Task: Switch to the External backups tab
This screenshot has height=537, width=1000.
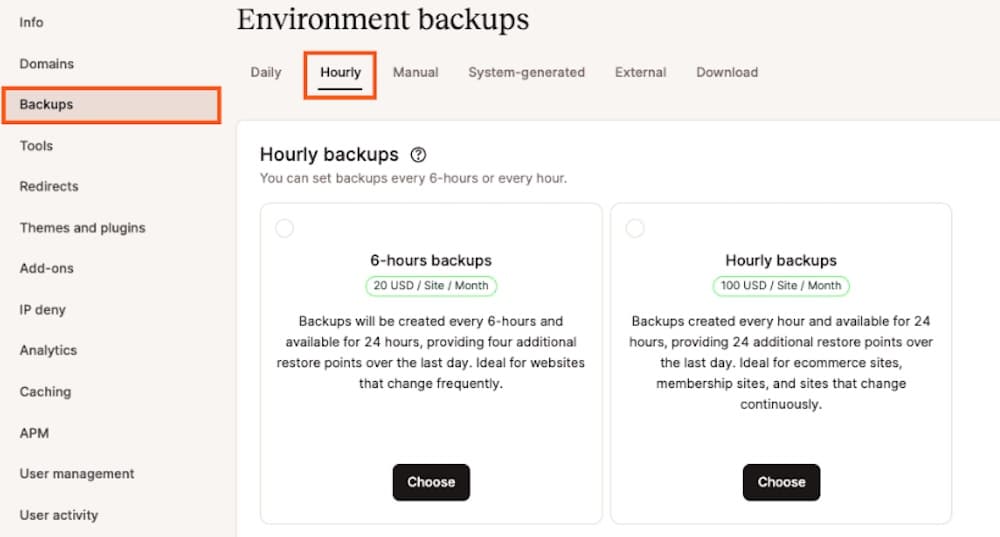Action: [x=640, y=72]
